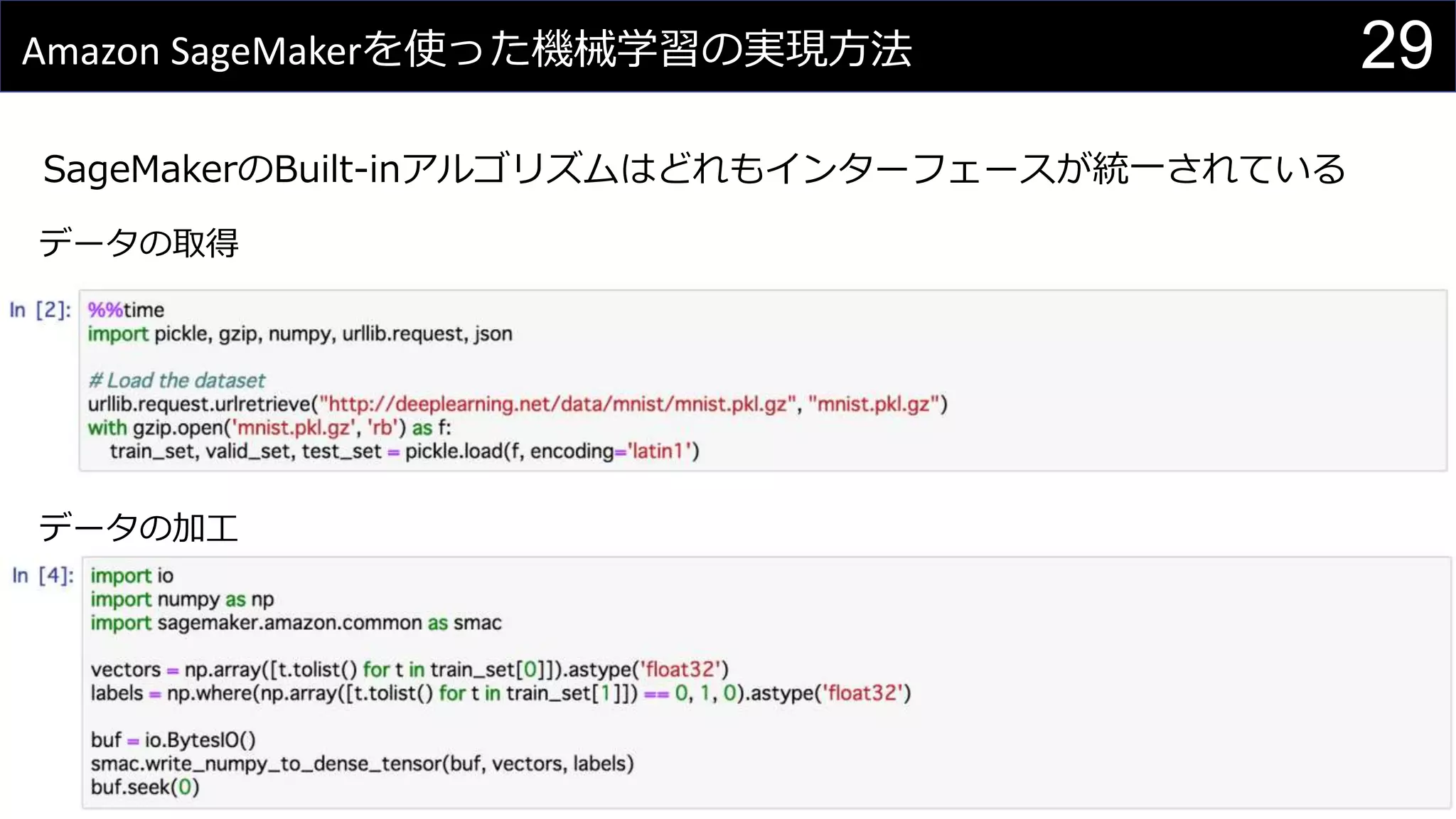Click the smac.write_numpy_to_dense_tensor line
This screenshot has height=819, width=1456.
[x=362, y=764]
